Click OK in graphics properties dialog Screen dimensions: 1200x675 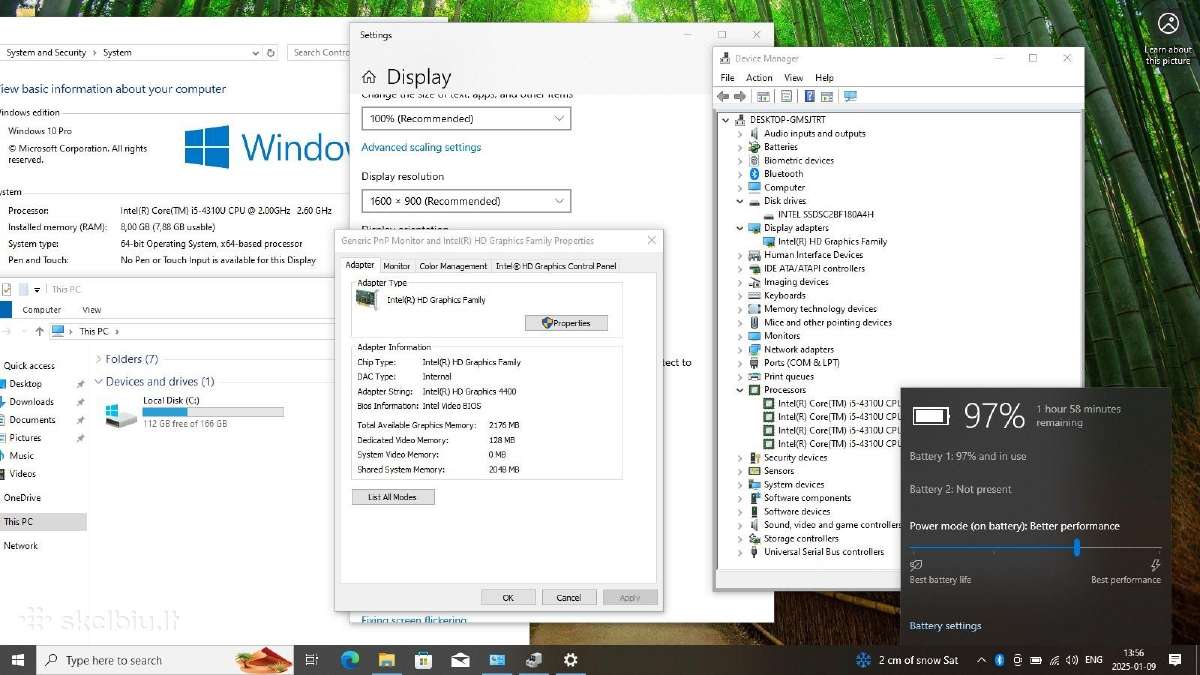click(x=508, y=597)
